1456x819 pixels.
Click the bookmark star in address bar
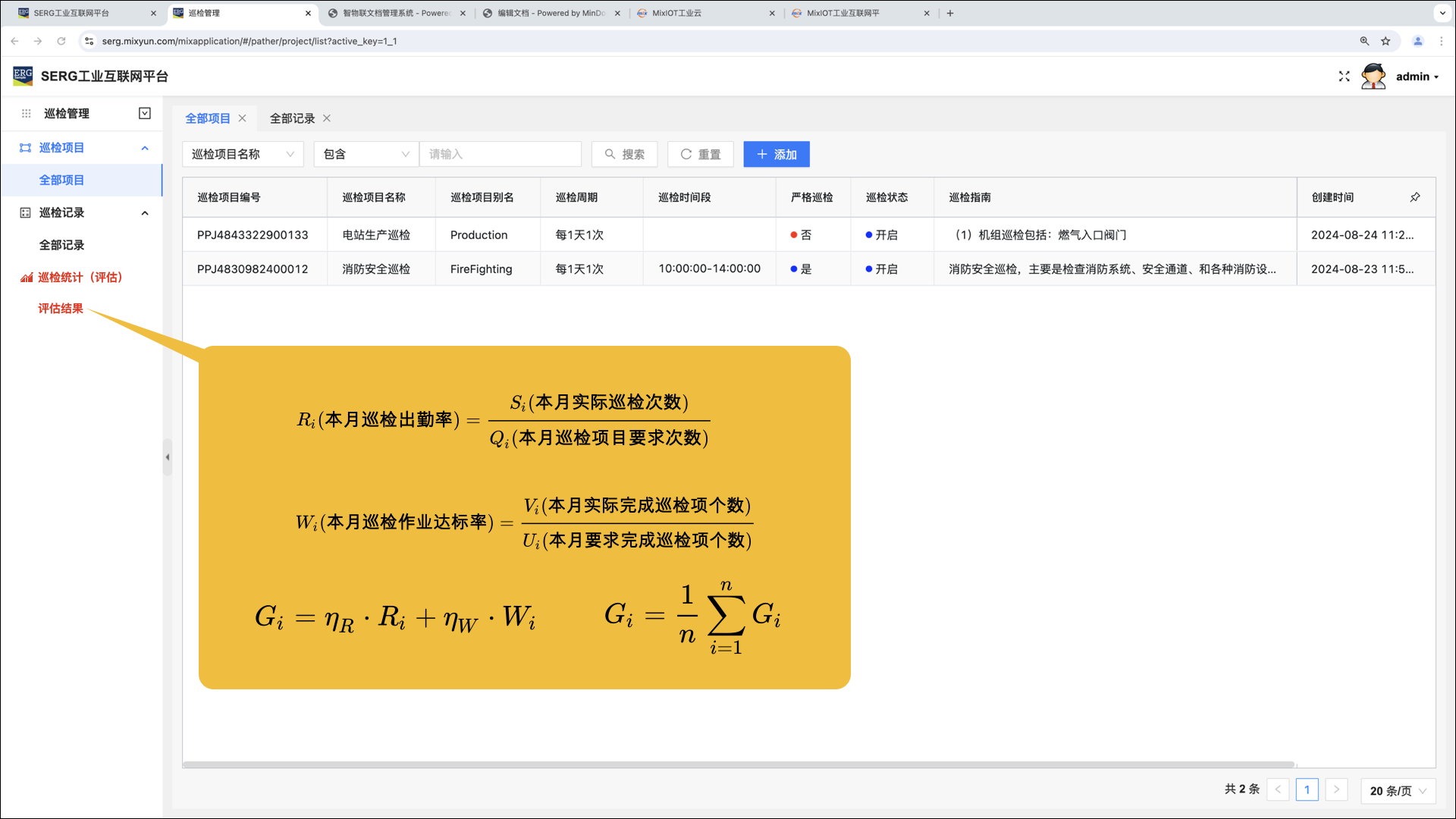1385,41
